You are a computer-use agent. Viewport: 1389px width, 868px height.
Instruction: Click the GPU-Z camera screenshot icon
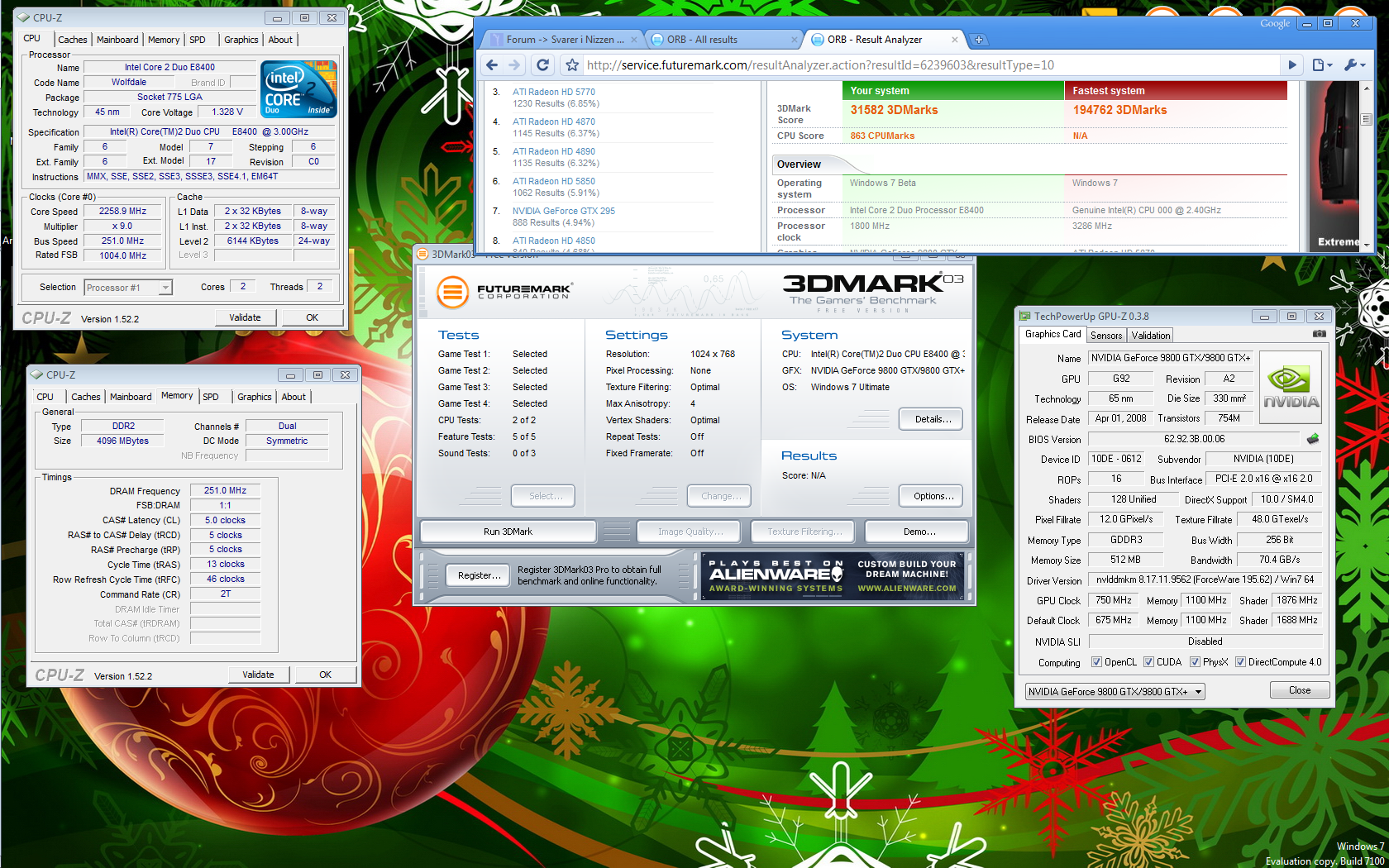click(1319, 334)
